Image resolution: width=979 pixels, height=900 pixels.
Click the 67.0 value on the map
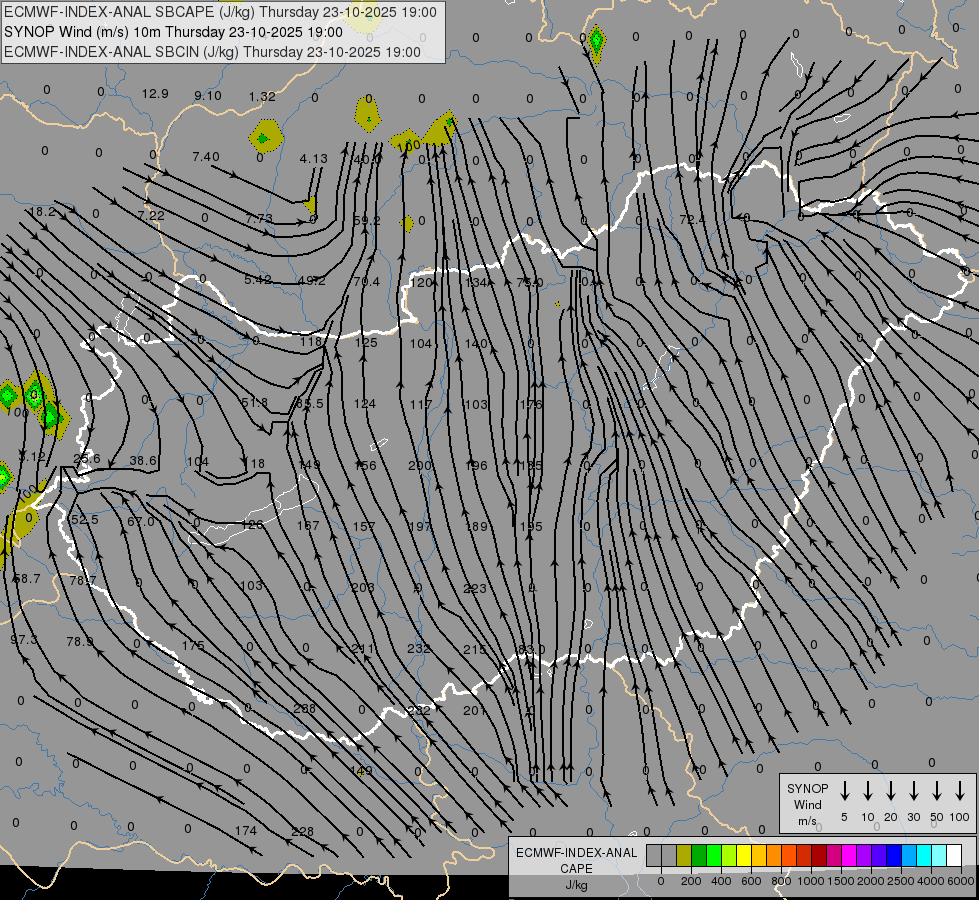[140, 522]
